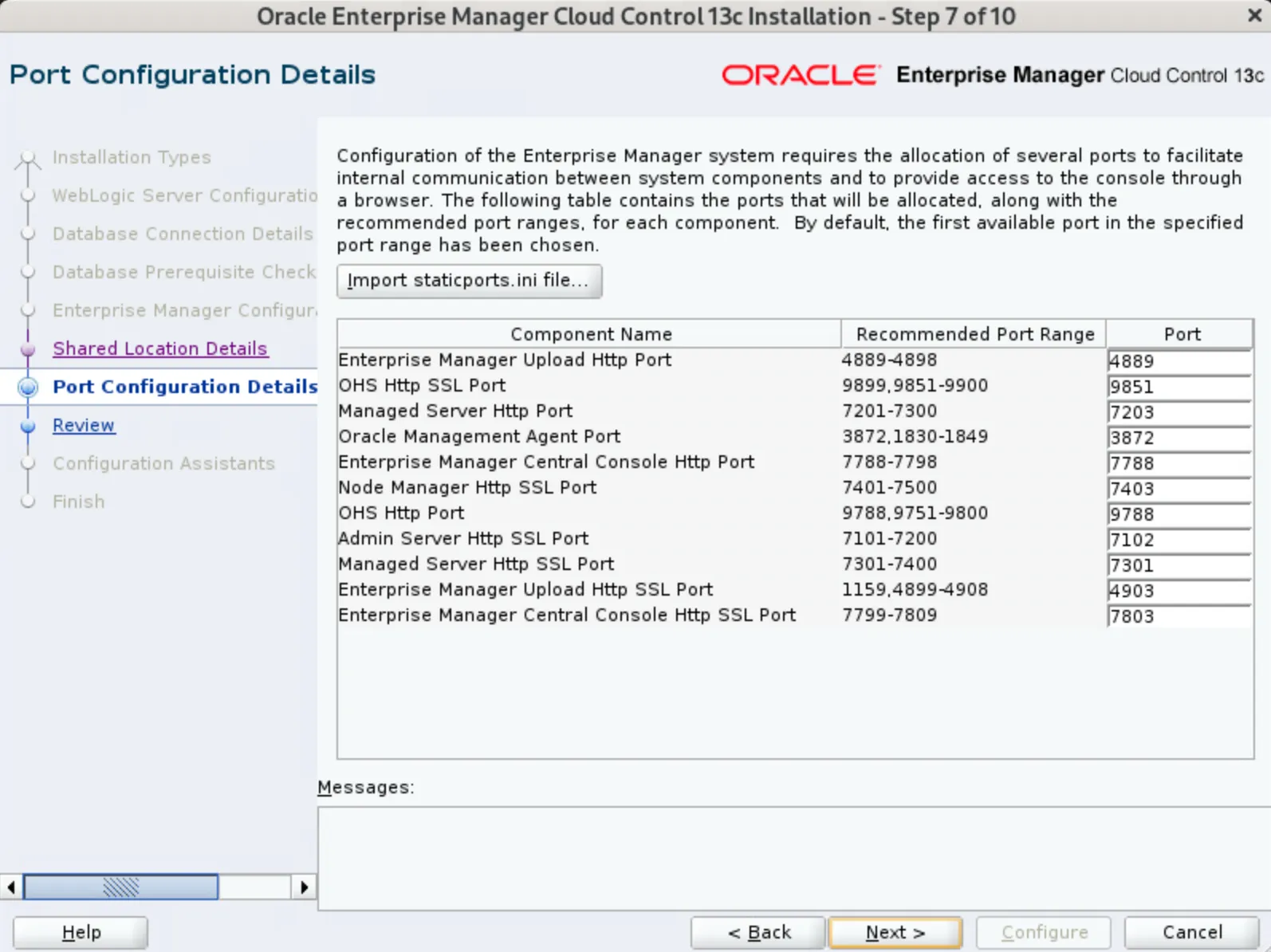
Task: Click the range value 1159,4899-4908
Action: point(915,589)
